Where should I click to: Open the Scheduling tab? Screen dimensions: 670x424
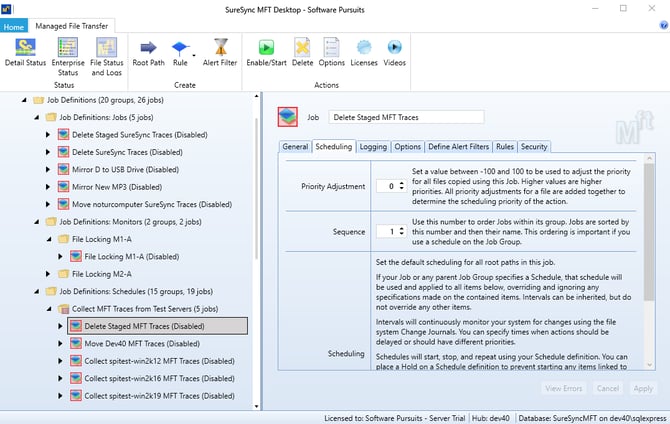click(334, 147)
